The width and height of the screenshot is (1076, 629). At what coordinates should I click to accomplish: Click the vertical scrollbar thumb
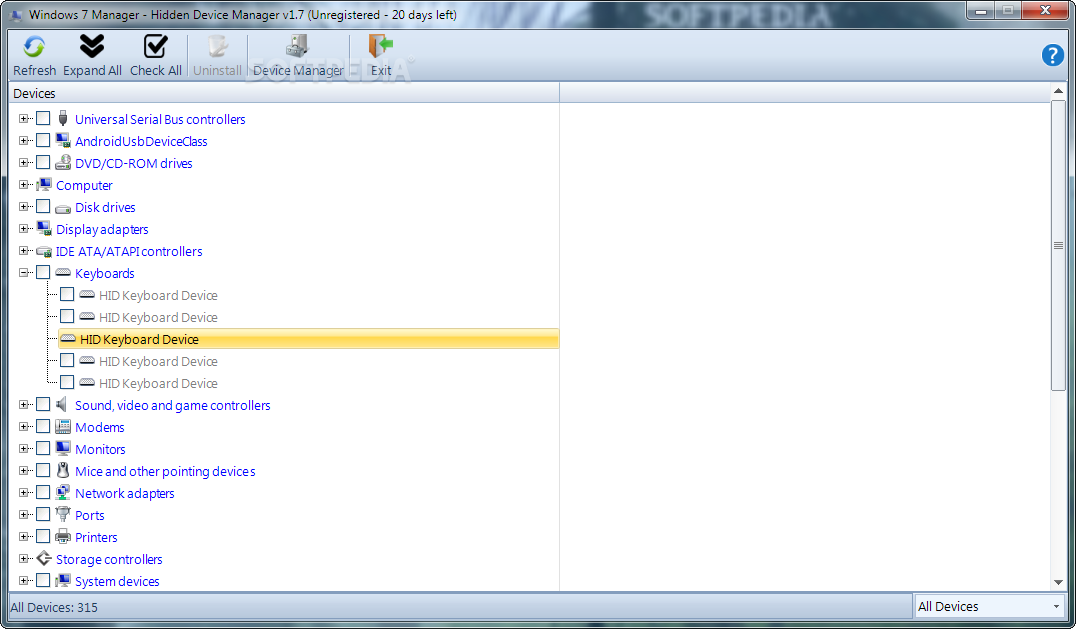pyautogui.click(x=1058, y=246)
